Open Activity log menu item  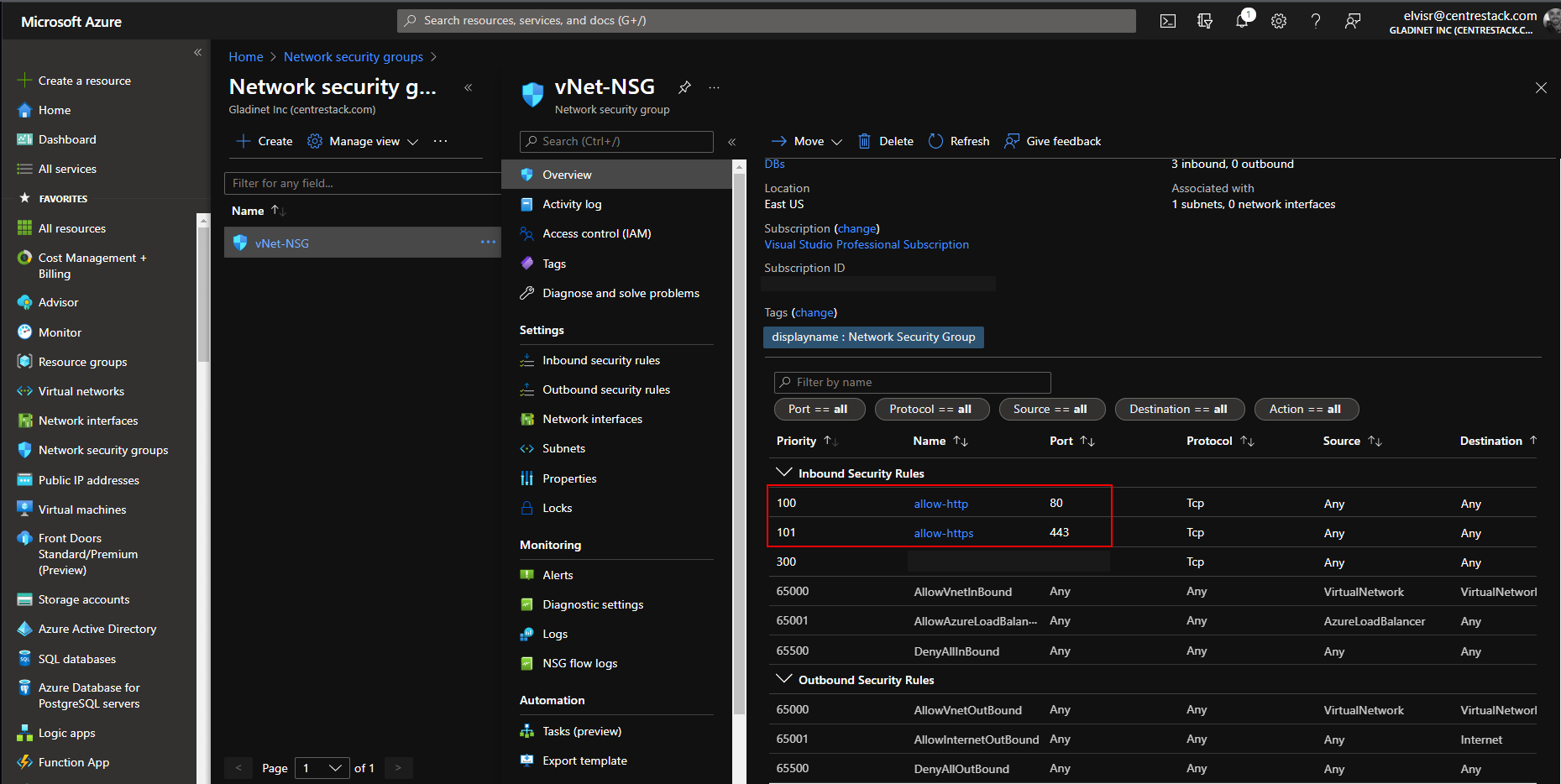pyautogui.click(x=572, y=204)
